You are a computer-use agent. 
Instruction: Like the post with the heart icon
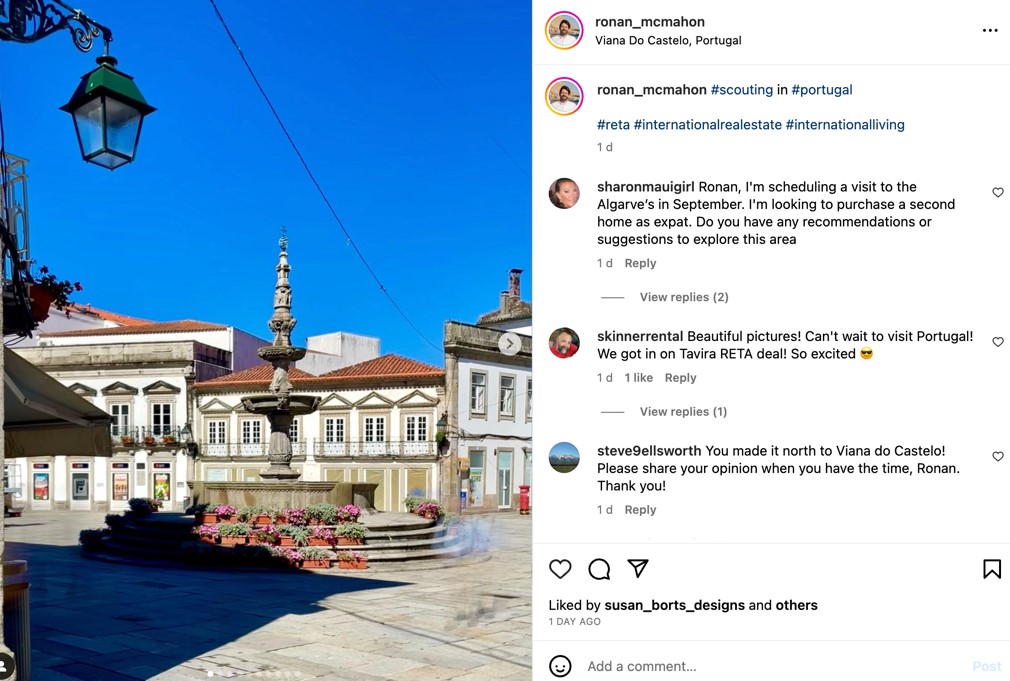click(x=560, y=568)
